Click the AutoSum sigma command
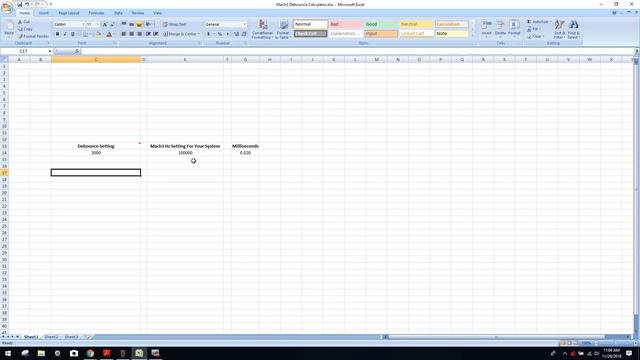 point(538,22)
